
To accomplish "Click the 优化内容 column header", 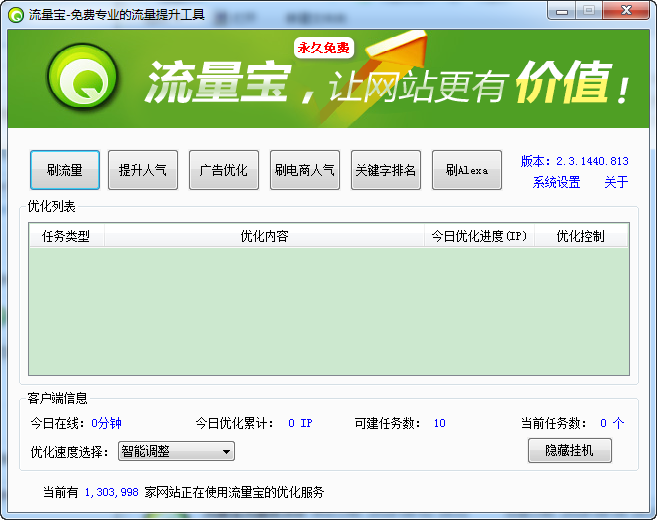I will [264, 236].
